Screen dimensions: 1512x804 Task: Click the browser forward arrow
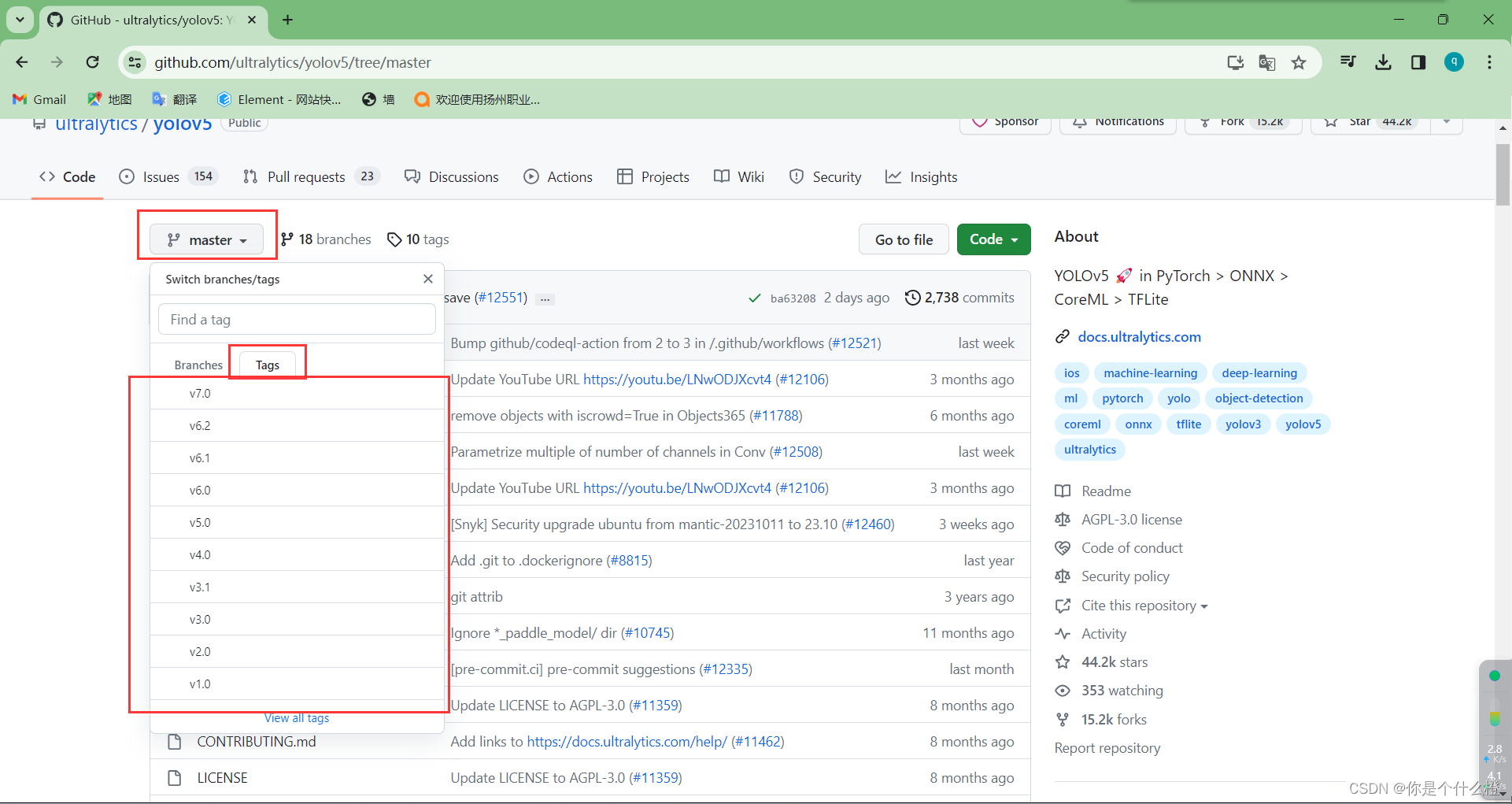pos(57,62)
